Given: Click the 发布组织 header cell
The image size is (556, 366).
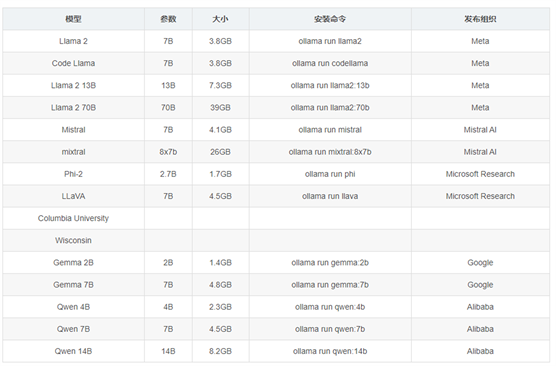Looking at the screenshot, I should coord(480,19).
